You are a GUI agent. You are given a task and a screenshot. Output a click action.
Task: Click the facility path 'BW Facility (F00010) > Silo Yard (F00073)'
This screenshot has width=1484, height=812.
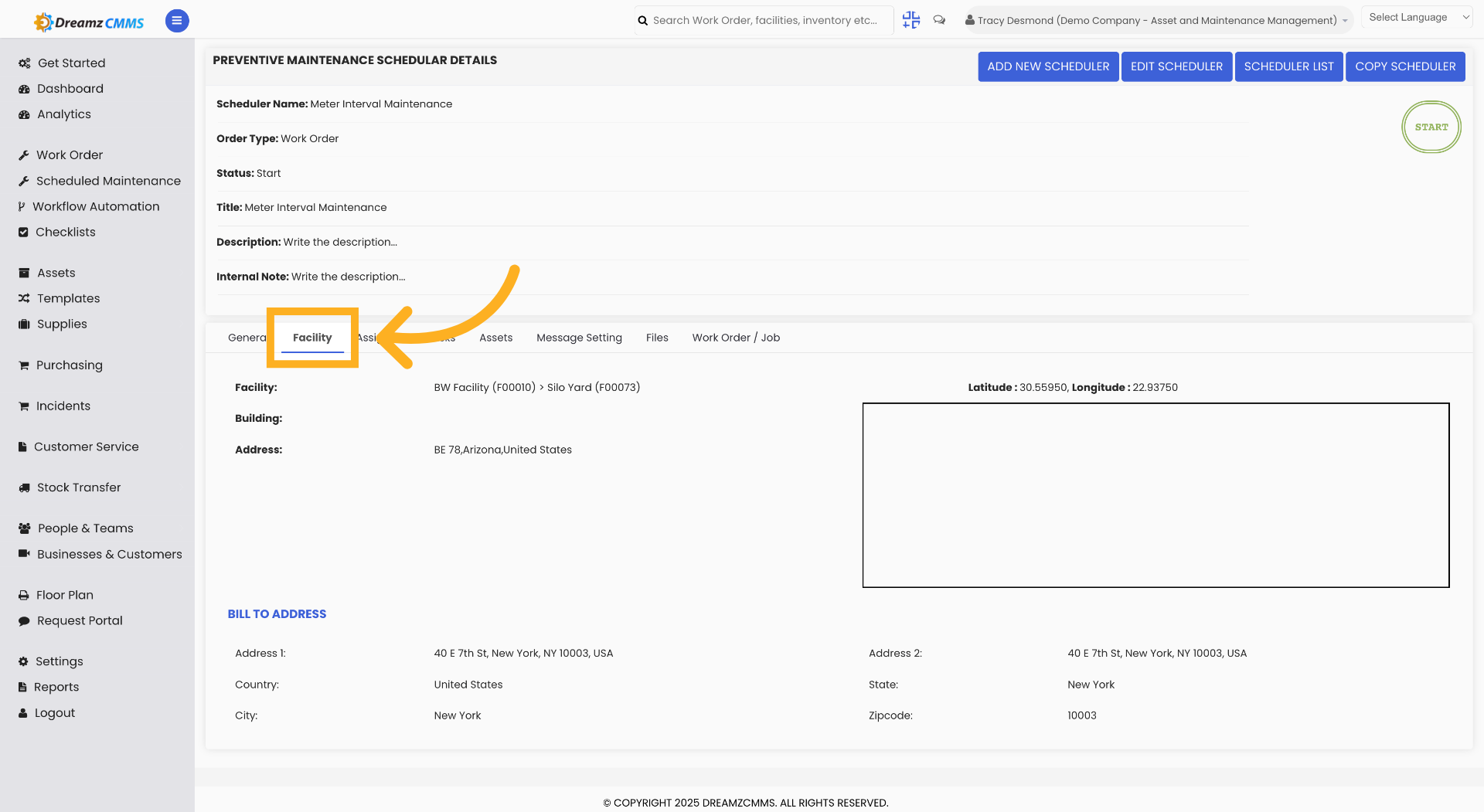pyautogui.click(x=537, y=388)
